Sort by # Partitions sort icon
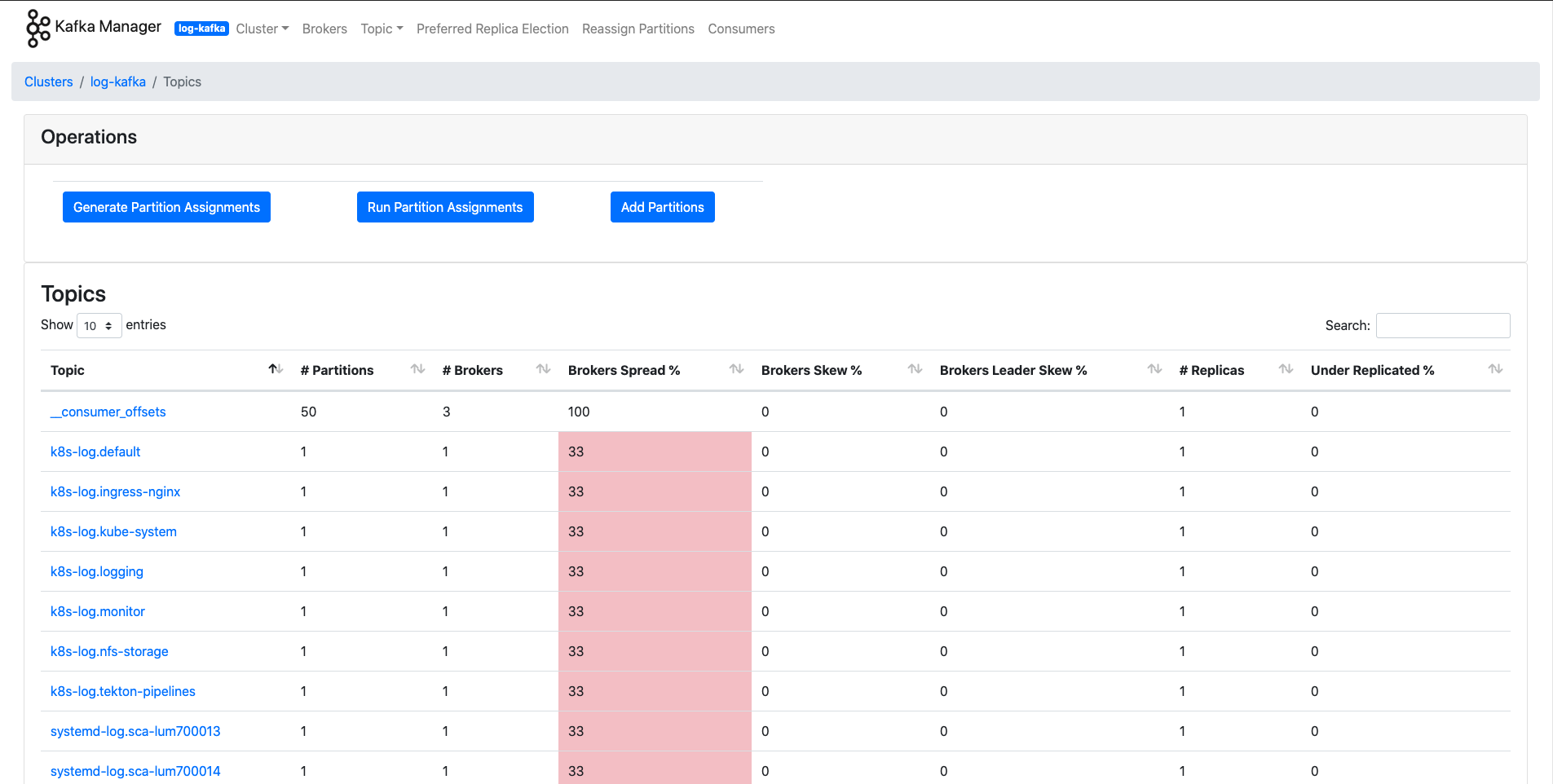The height and width of the screenshot is (784, 1553). click(417, 369)
